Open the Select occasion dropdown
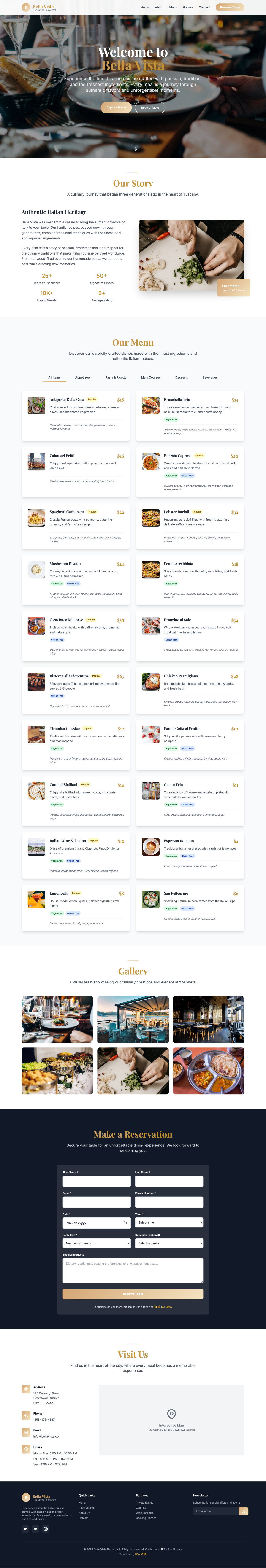The image size is (266, 1568). tap(169, 1243)
